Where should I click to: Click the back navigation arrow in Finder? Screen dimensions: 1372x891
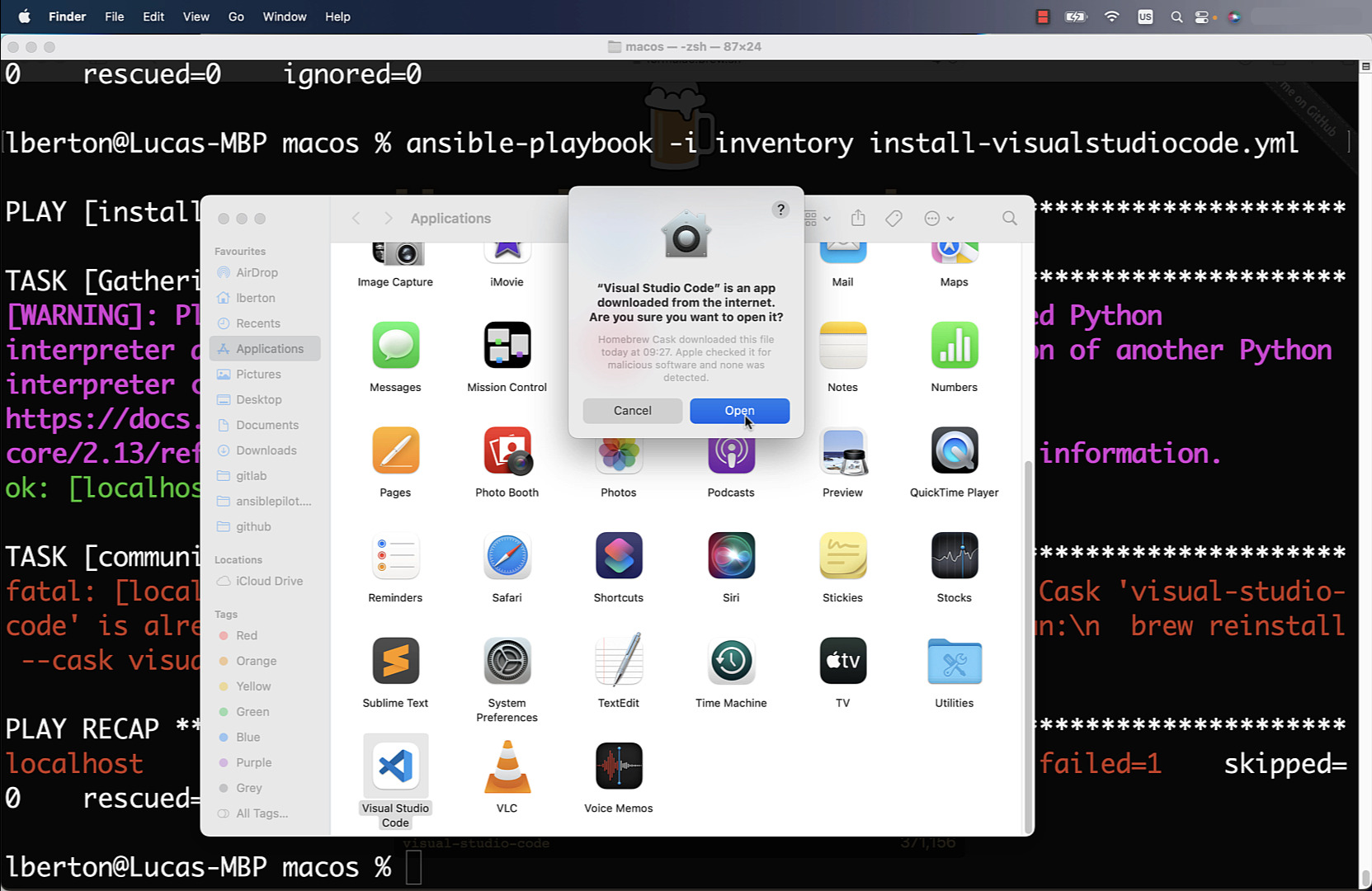click(x=356, y=218)
